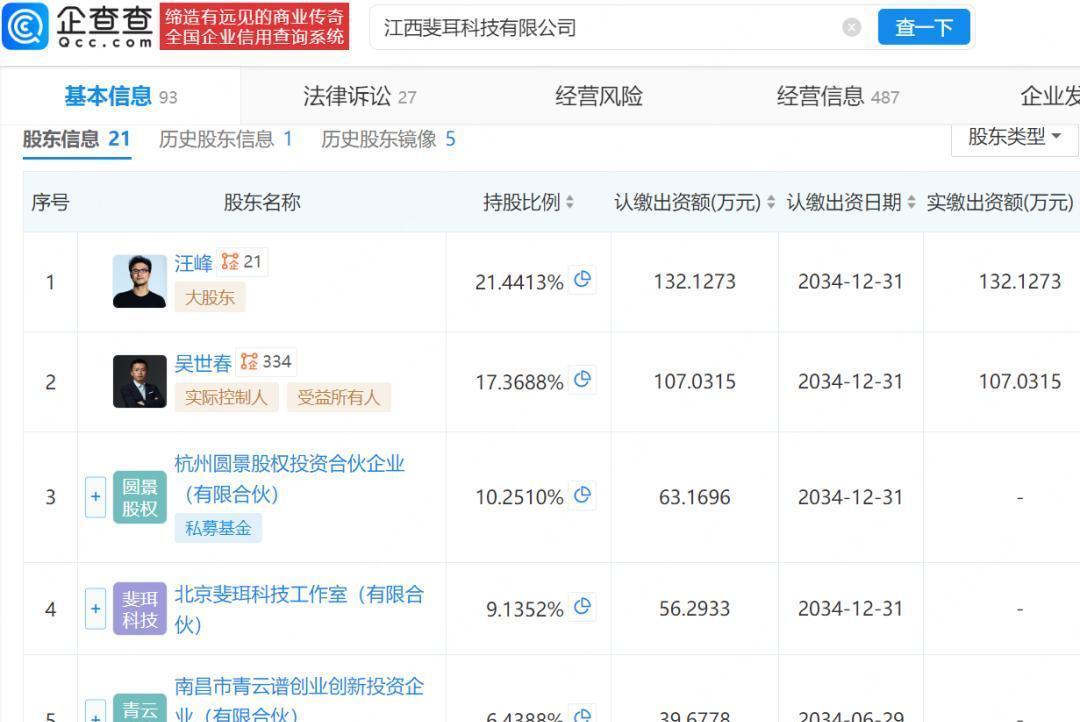Sort by 持股比例 column

point(528,202)
